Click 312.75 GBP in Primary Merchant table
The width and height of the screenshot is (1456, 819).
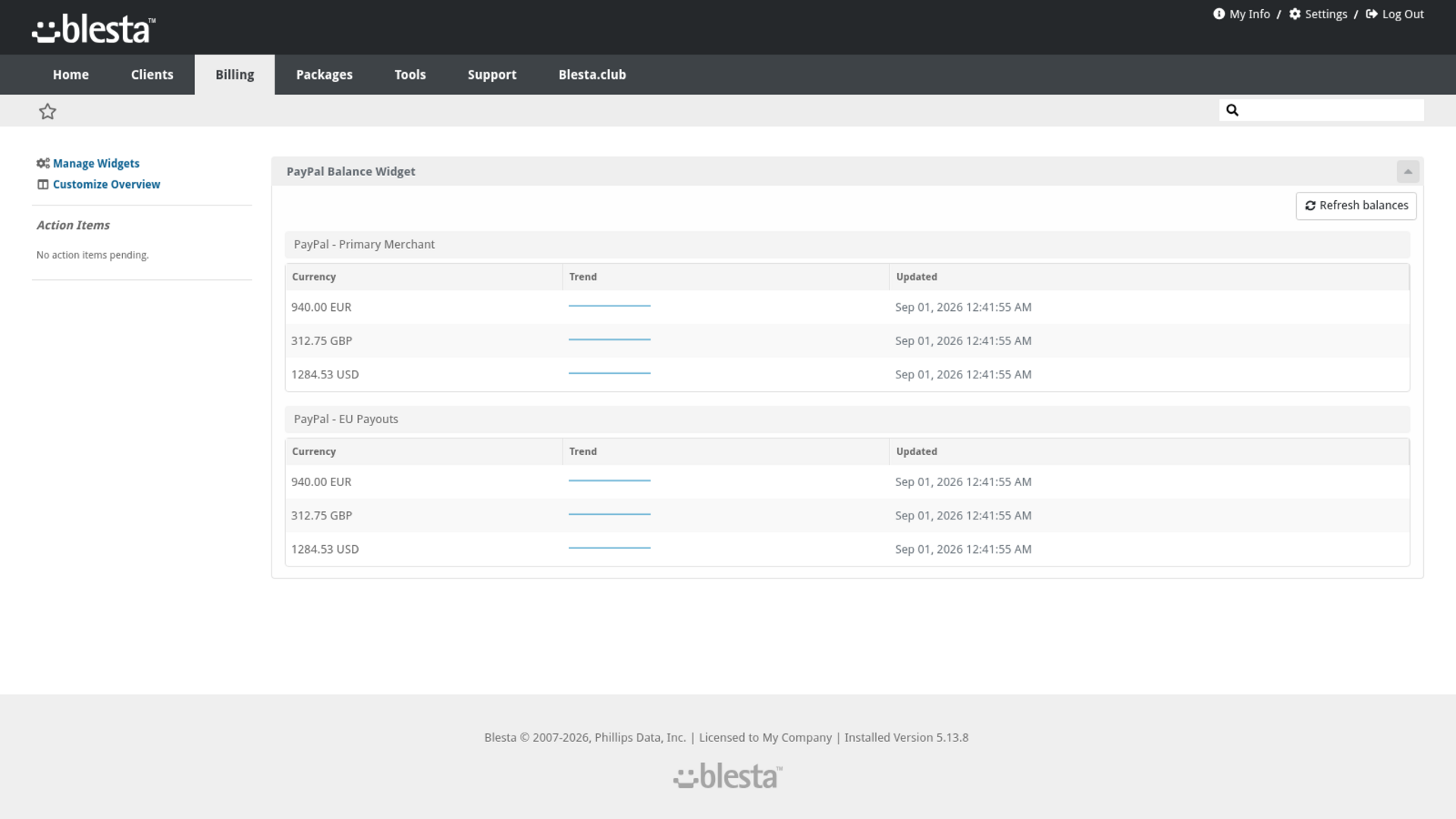click(322, 340)
